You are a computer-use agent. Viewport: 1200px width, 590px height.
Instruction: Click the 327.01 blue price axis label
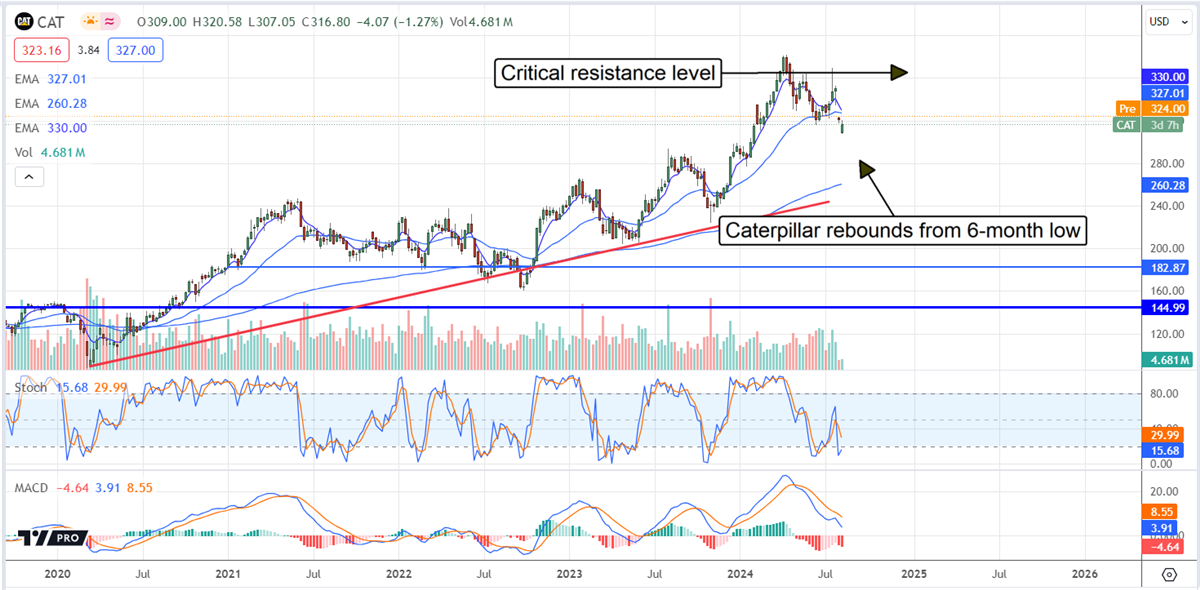click(1164, 92)
